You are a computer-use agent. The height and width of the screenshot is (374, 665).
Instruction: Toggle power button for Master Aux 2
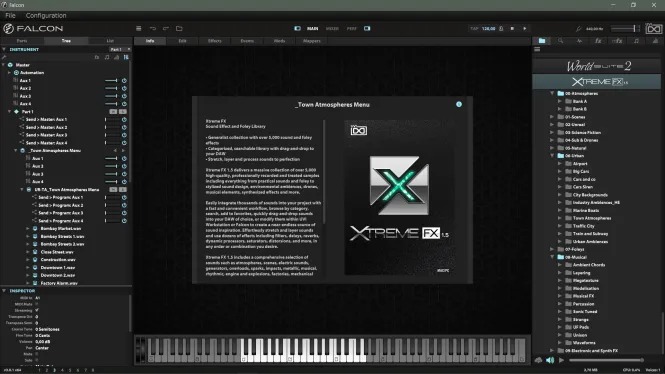tap(124, 88)
